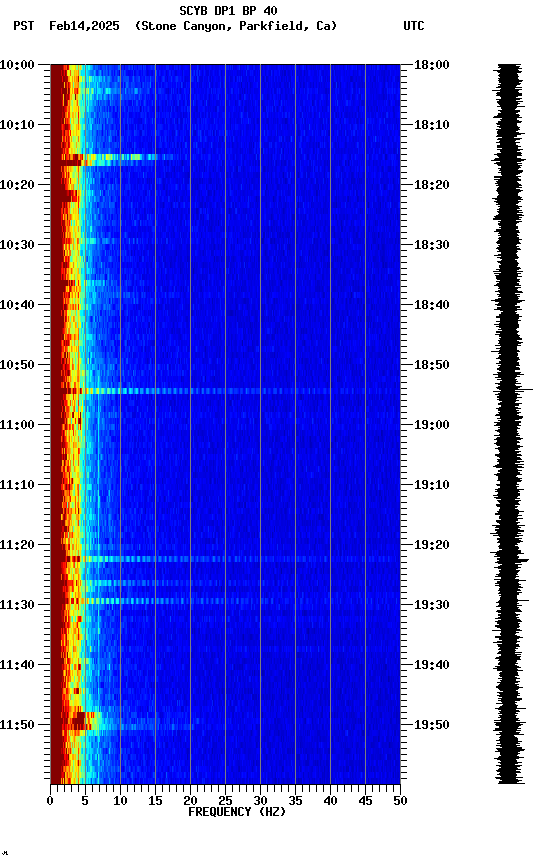552x864 pixels.
Task: Click the 45 Hz frequency axis label
Action: (x=365, y=802)
